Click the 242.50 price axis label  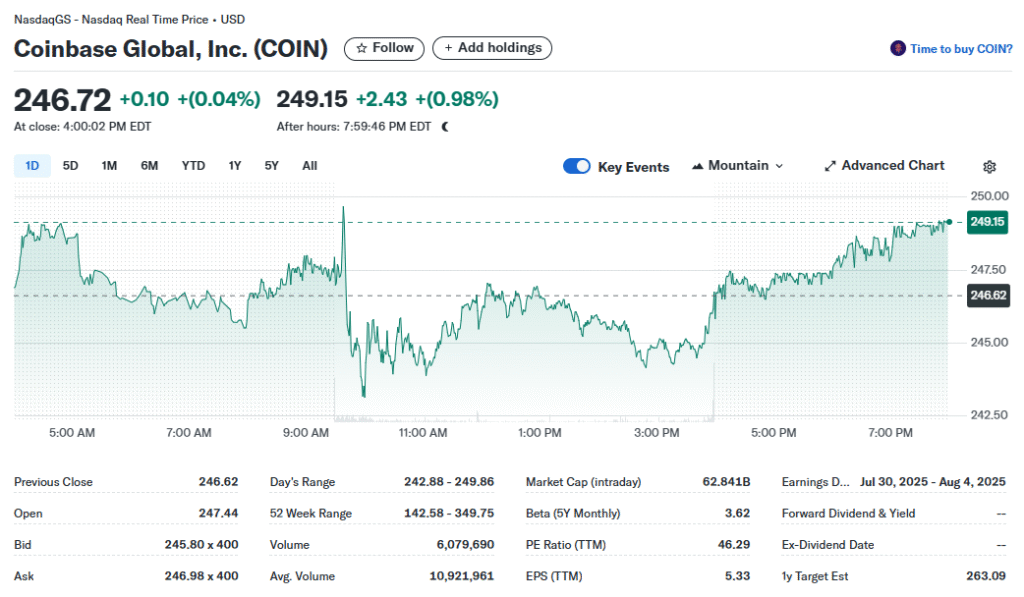tap(989, 415)
